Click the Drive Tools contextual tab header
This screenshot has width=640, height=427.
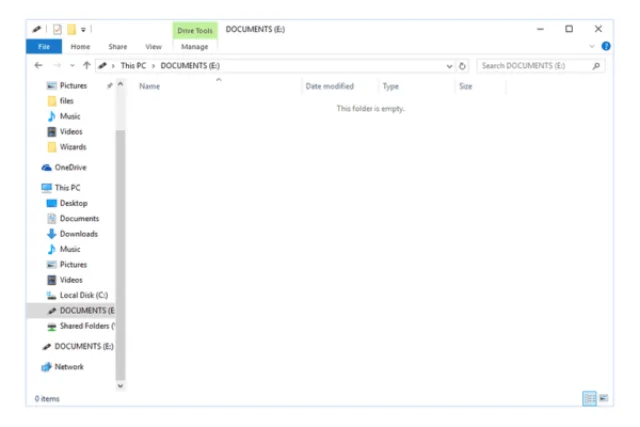tap(195, 30)
